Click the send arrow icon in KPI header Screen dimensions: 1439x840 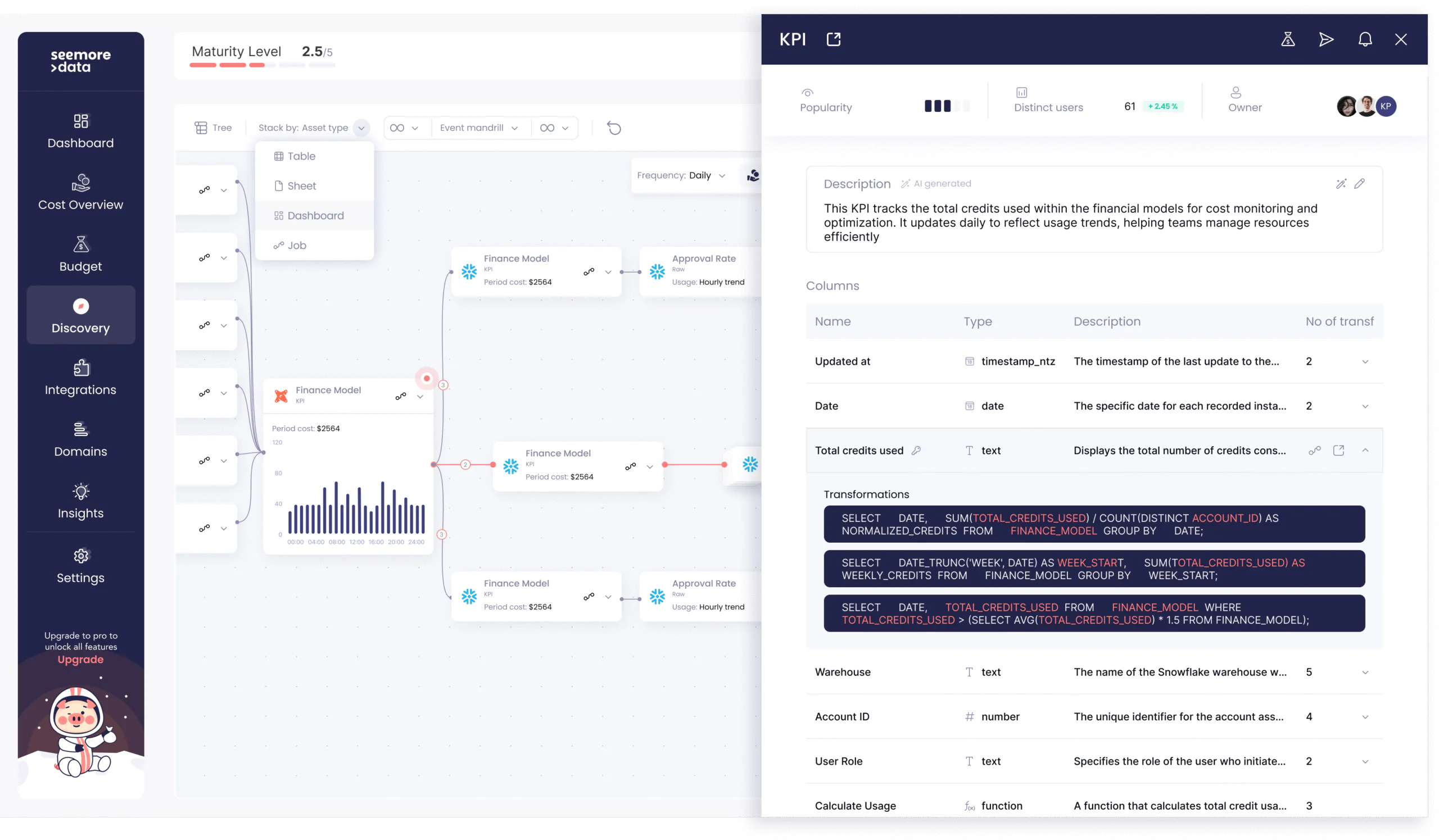tap(1325, 39)
